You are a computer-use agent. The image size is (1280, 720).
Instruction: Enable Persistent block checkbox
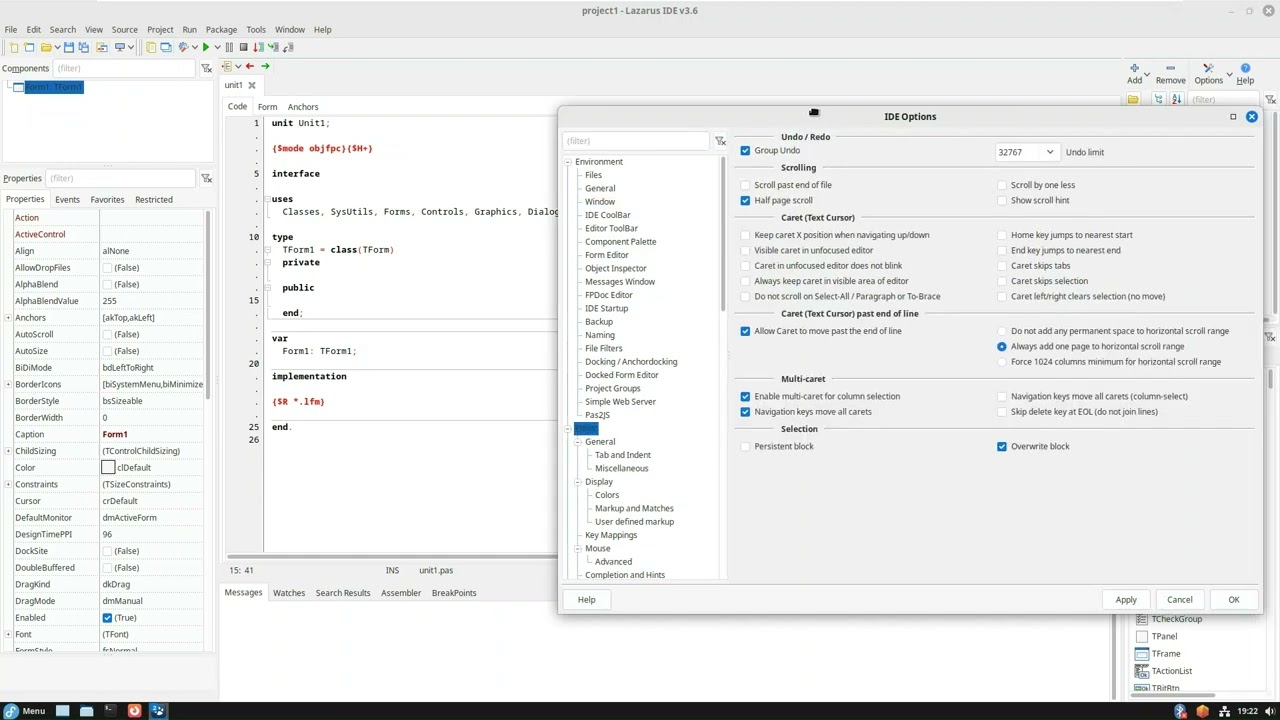(x=745, y=446)
